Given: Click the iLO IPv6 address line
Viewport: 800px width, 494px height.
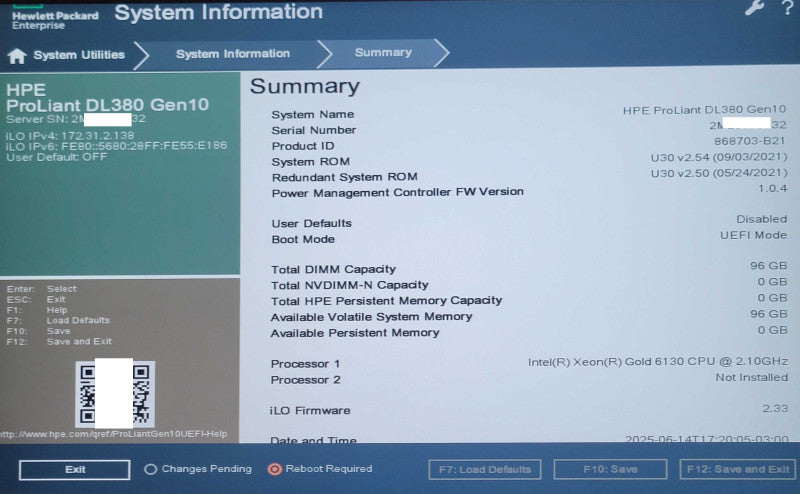Looking at the screenshot, I should click(x=116, y=146).
